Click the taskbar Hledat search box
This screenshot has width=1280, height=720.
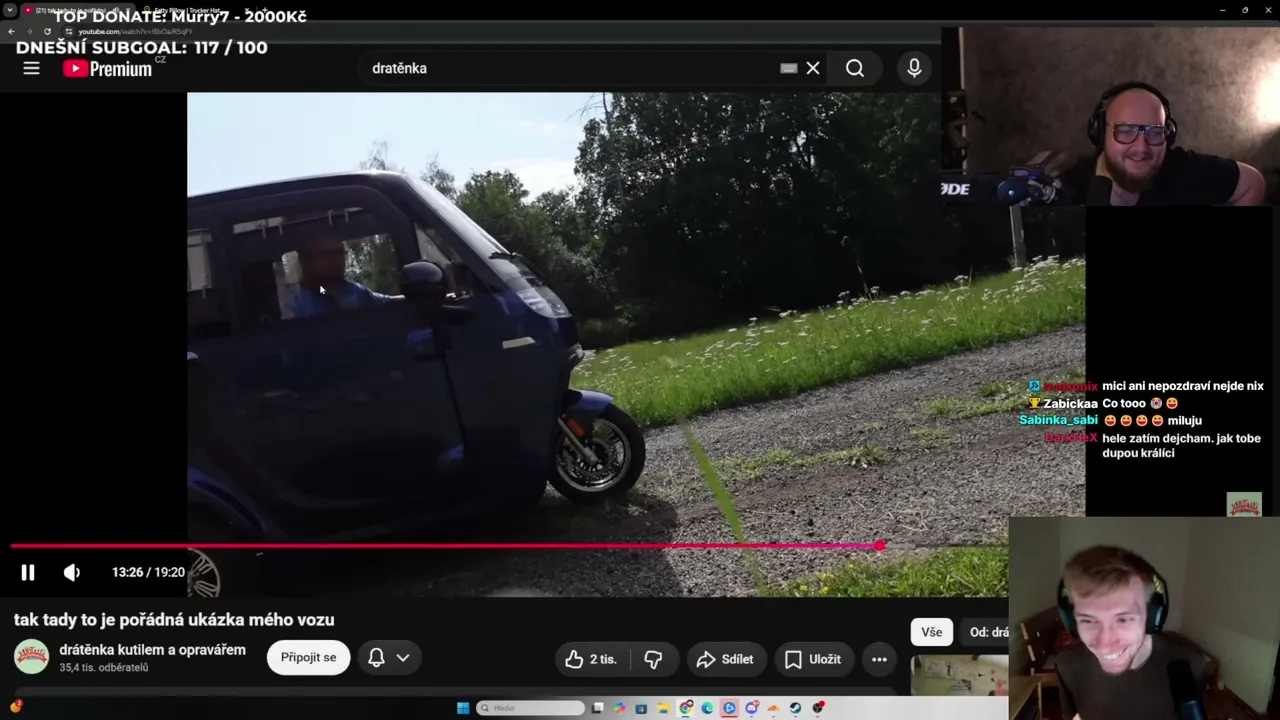pos(531,708)
